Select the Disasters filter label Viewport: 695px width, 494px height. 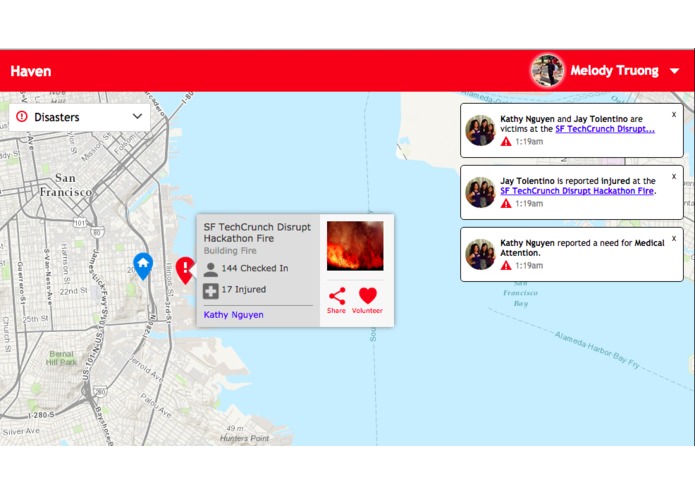(x=57, y=117)
